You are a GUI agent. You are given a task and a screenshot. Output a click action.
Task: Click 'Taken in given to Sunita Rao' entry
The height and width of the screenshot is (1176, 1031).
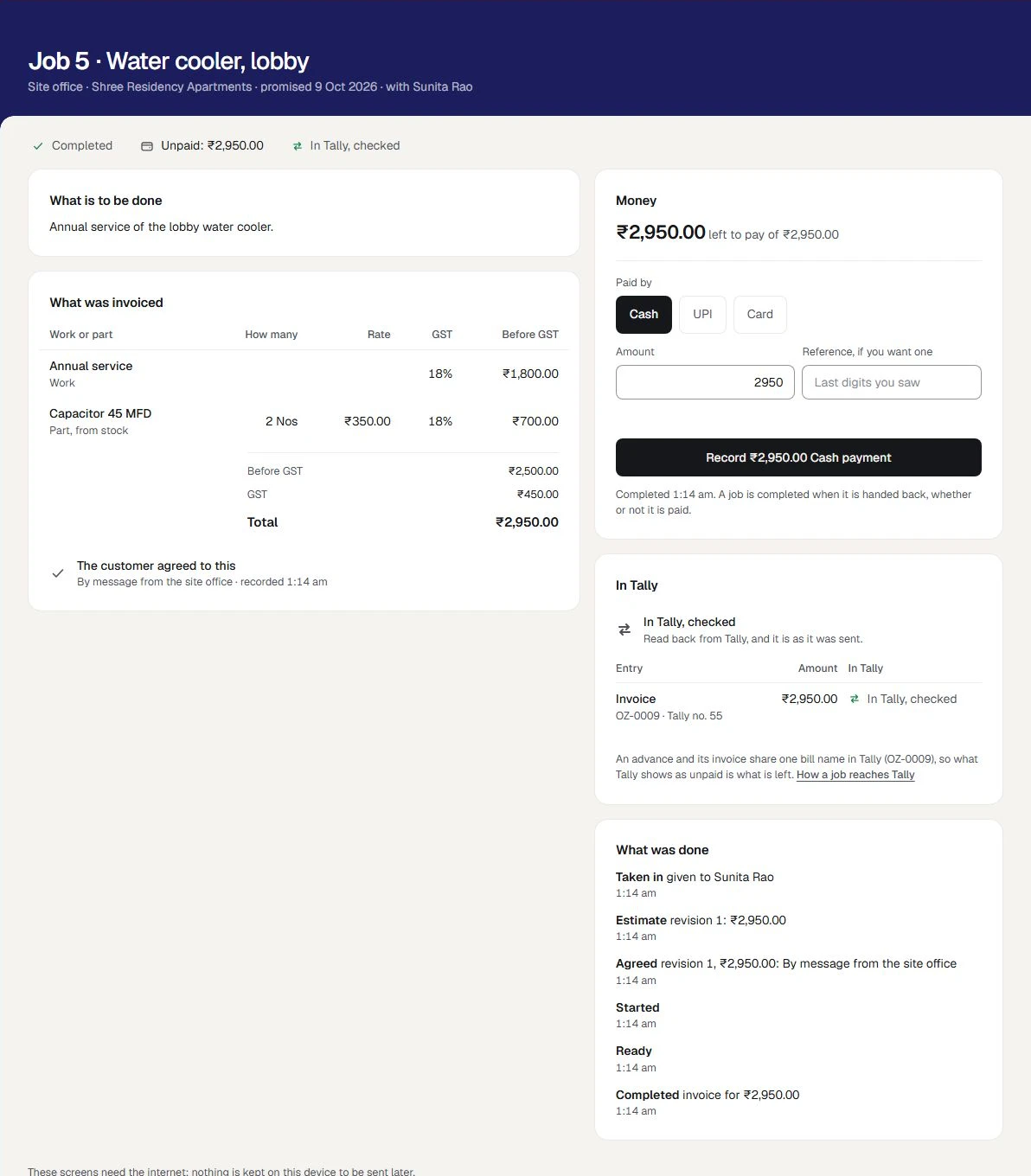pyautogui.click(x=695, y=877)
